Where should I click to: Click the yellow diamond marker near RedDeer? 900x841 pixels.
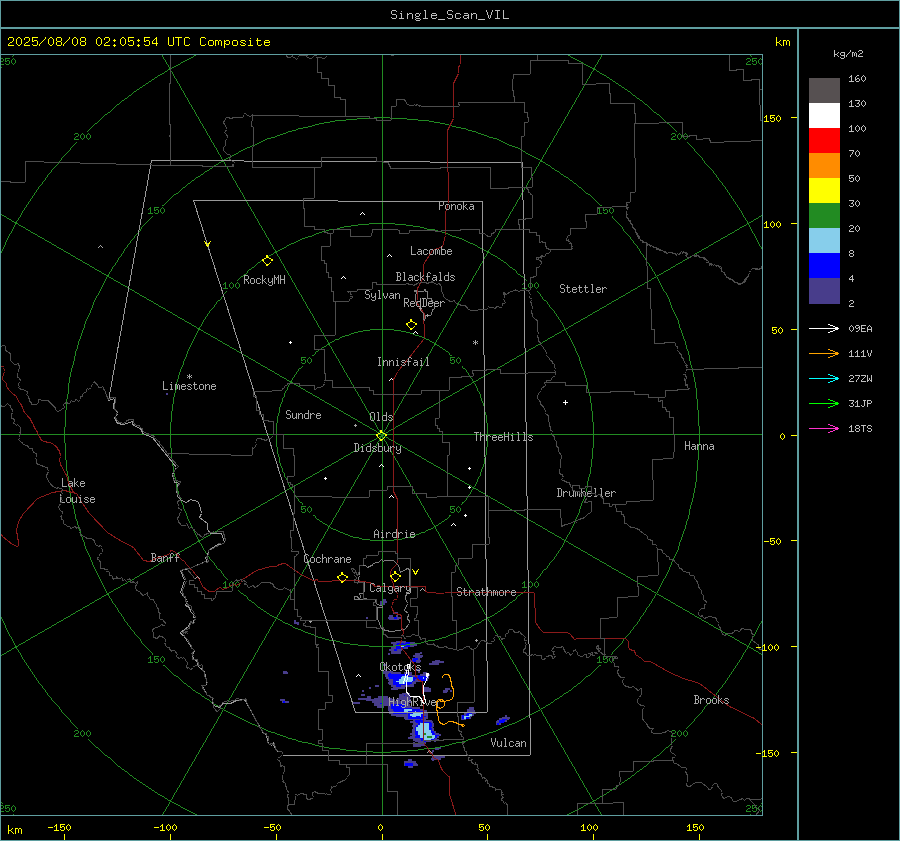click(411, 325)
